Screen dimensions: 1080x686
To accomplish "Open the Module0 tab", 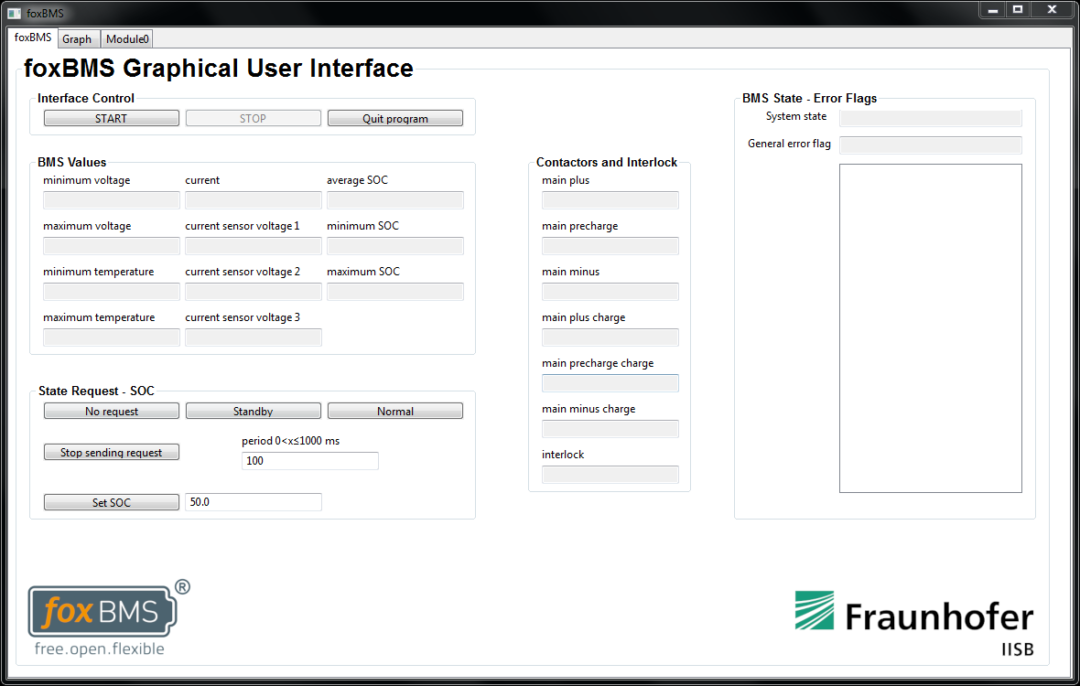I will [x=126, y=38].
